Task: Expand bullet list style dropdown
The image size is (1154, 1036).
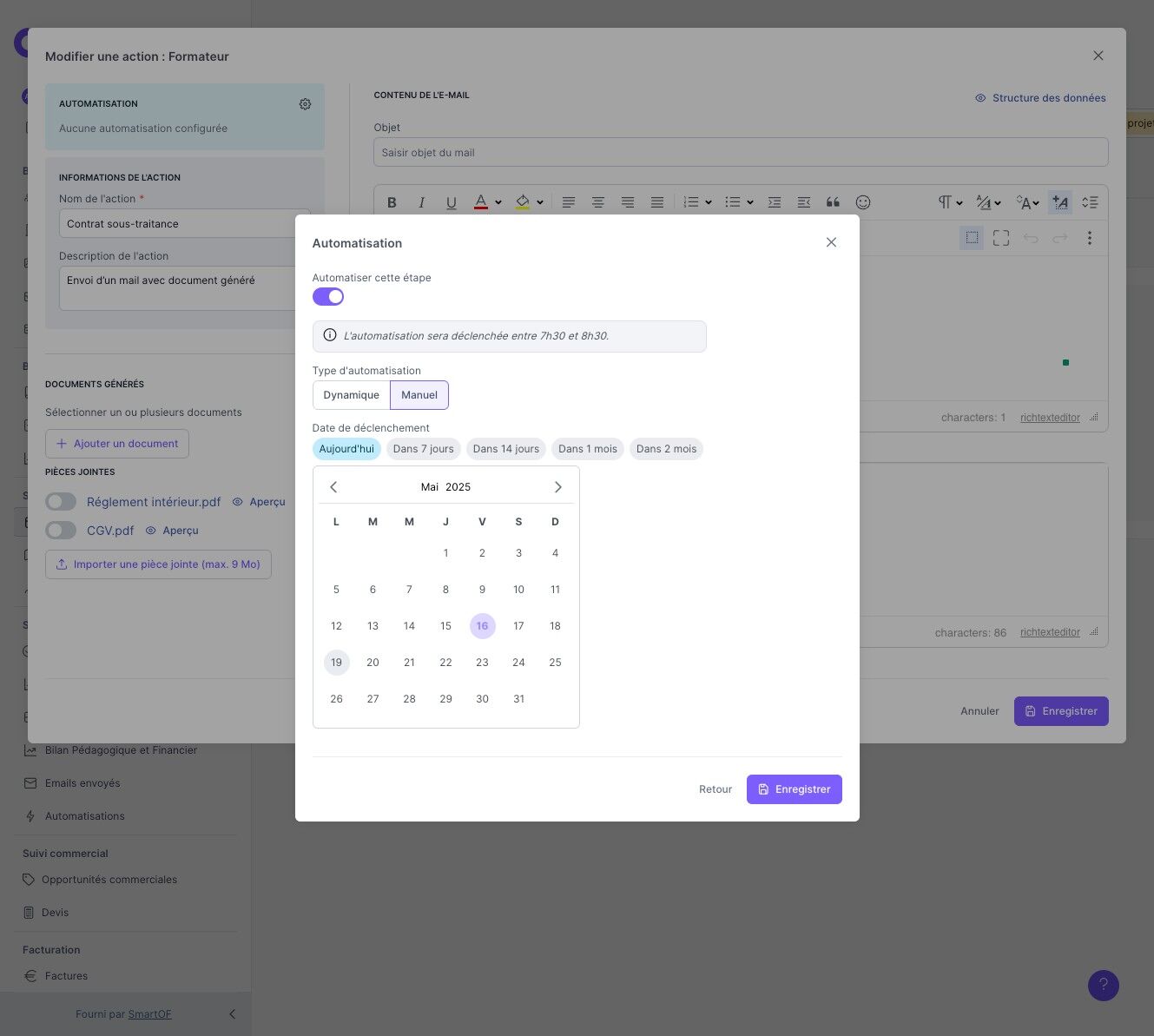Action: pyautogui.click(x=750, y=202)
